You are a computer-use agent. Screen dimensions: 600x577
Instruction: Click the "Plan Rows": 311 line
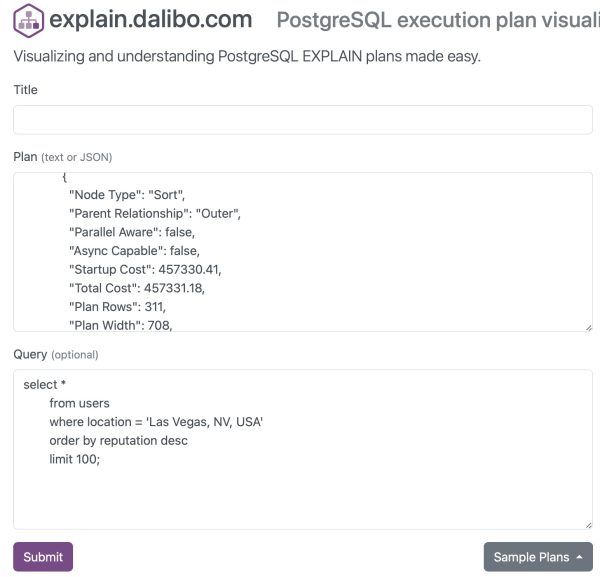pos(117,307)
